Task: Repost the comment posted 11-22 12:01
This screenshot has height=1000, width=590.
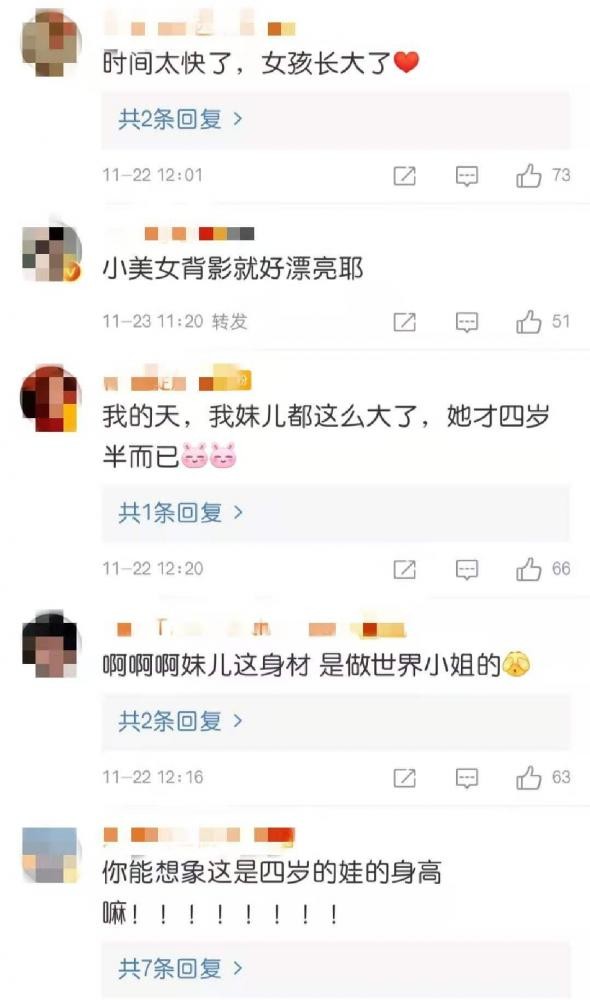Action: [404, 175]
